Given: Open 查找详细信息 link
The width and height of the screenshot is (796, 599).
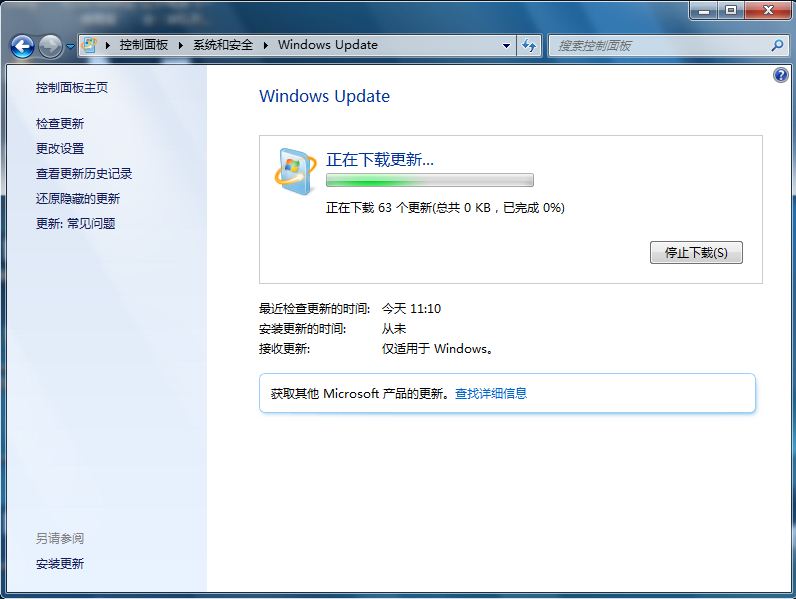Looking at the screenshot, I should coord(491,393).
